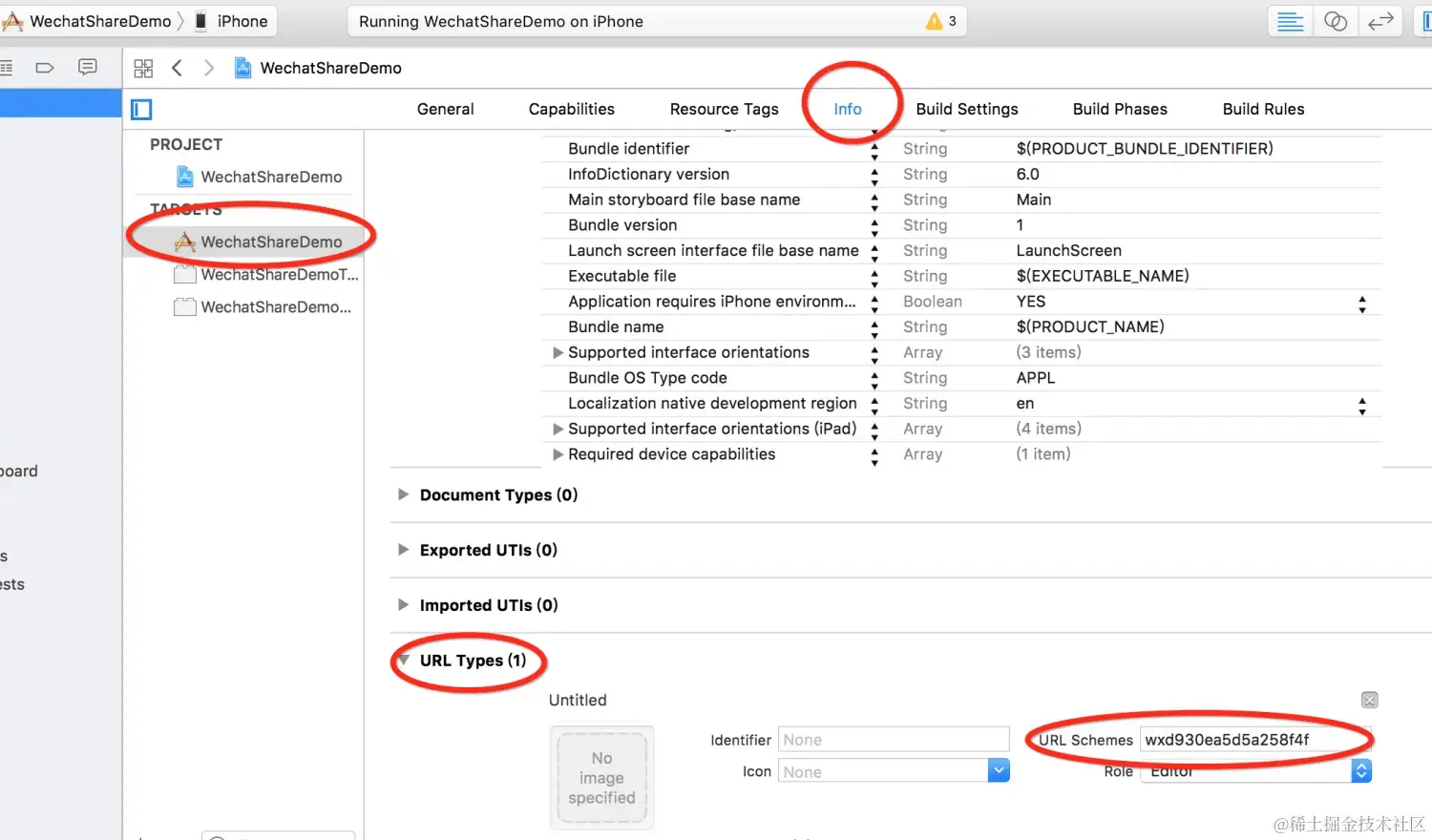Click the key stepper for Bundle name

click(x=874, y=328)
